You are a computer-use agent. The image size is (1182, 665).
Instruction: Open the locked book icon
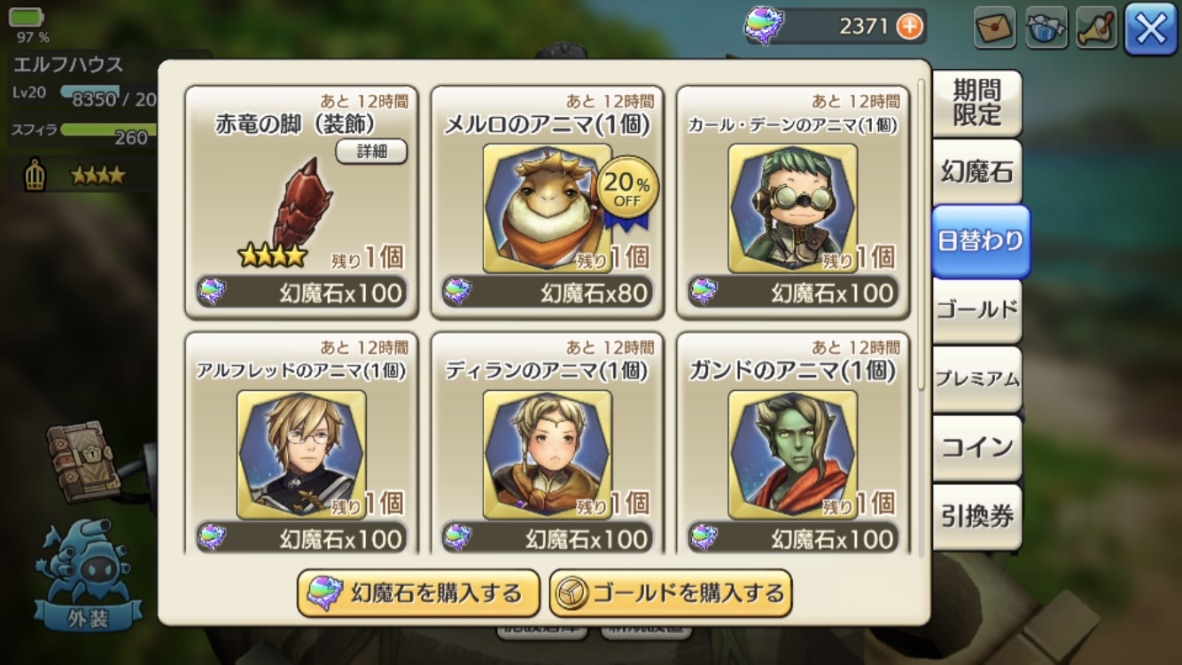click(83, 461)
